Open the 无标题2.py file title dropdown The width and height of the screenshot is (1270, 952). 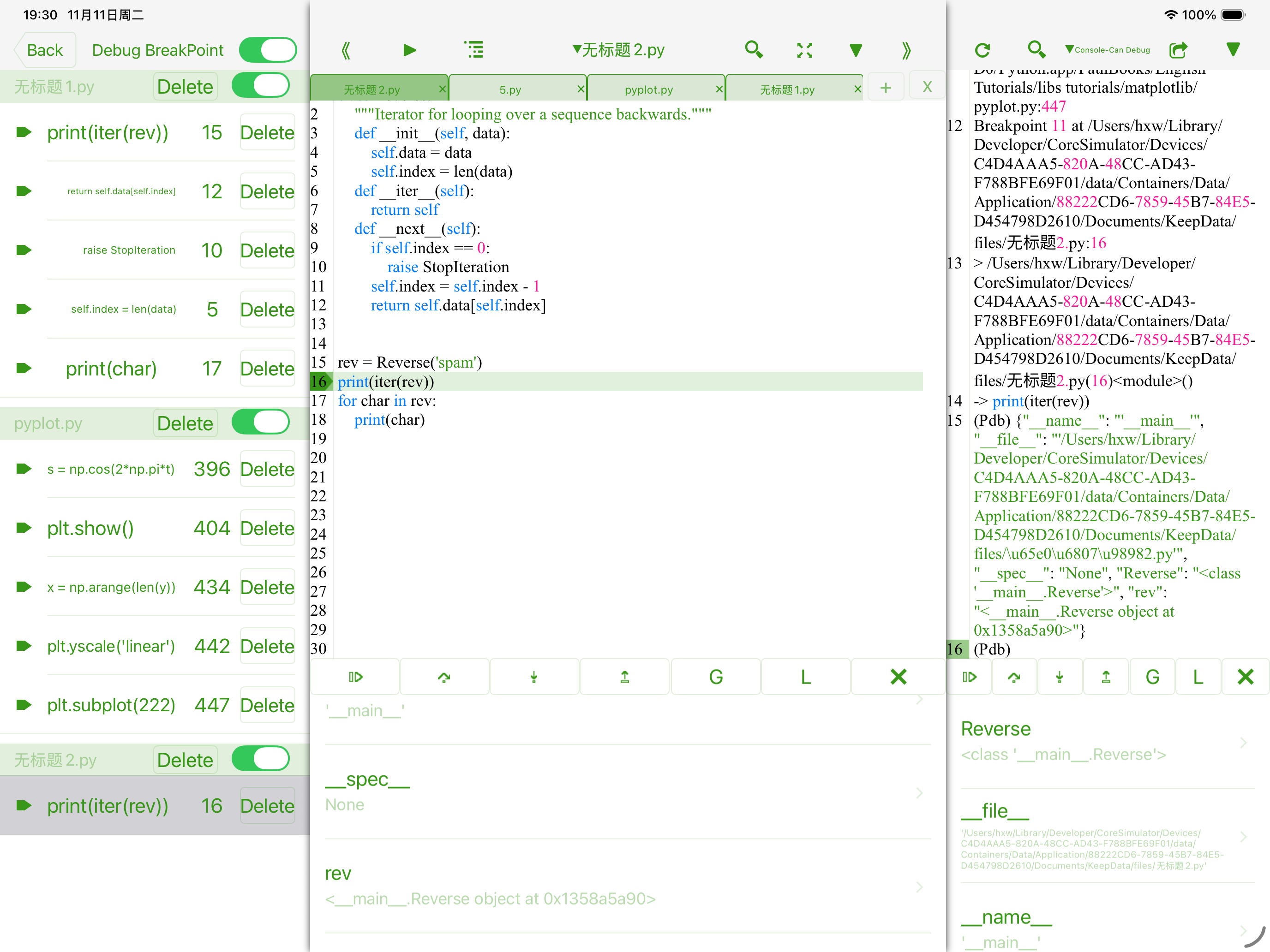(x=618, y=50)
